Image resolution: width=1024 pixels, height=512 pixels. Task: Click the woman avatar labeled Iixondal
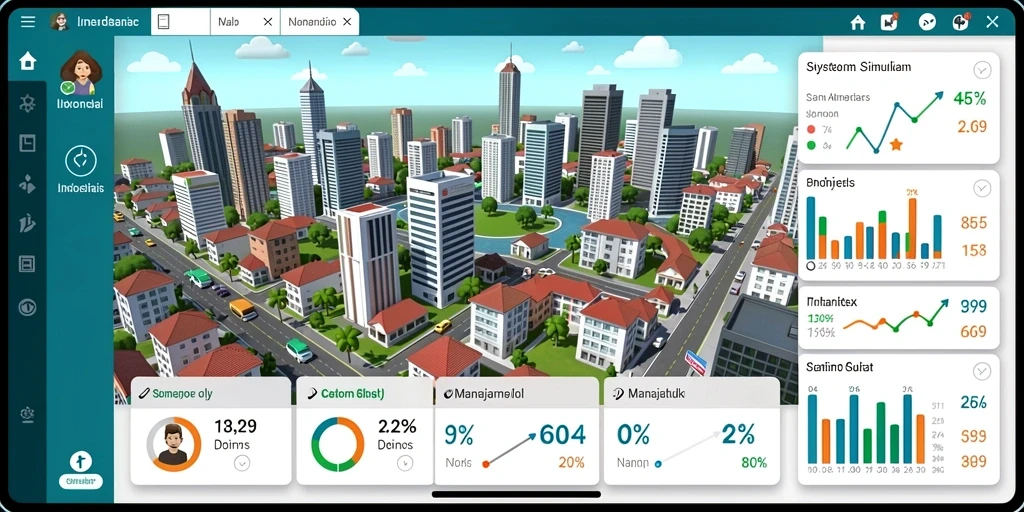81,72
